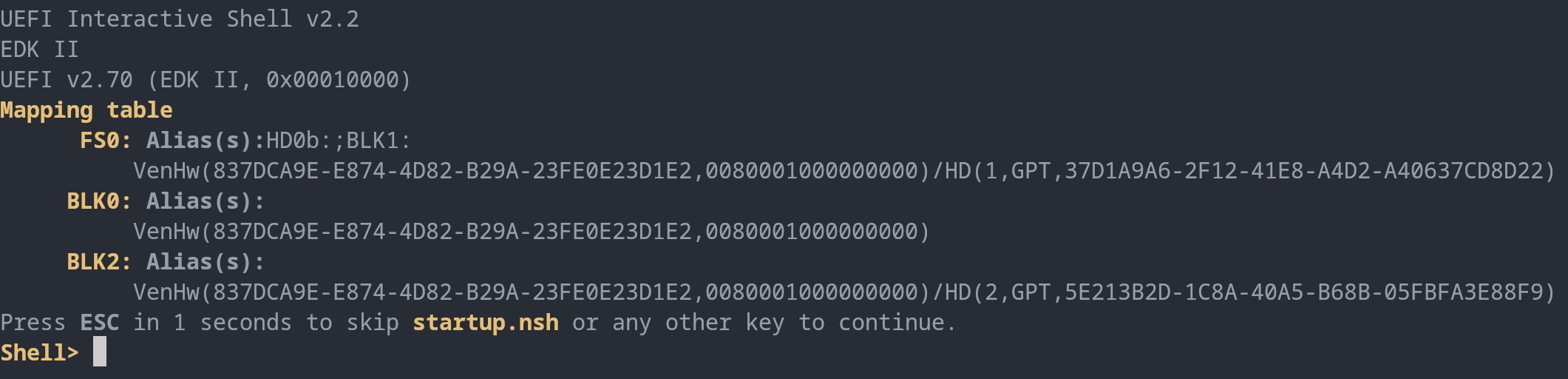Viewport: 1568px width, 379px height.
Task: Click the Shell> prompt text
Action: tap(39, 353)
